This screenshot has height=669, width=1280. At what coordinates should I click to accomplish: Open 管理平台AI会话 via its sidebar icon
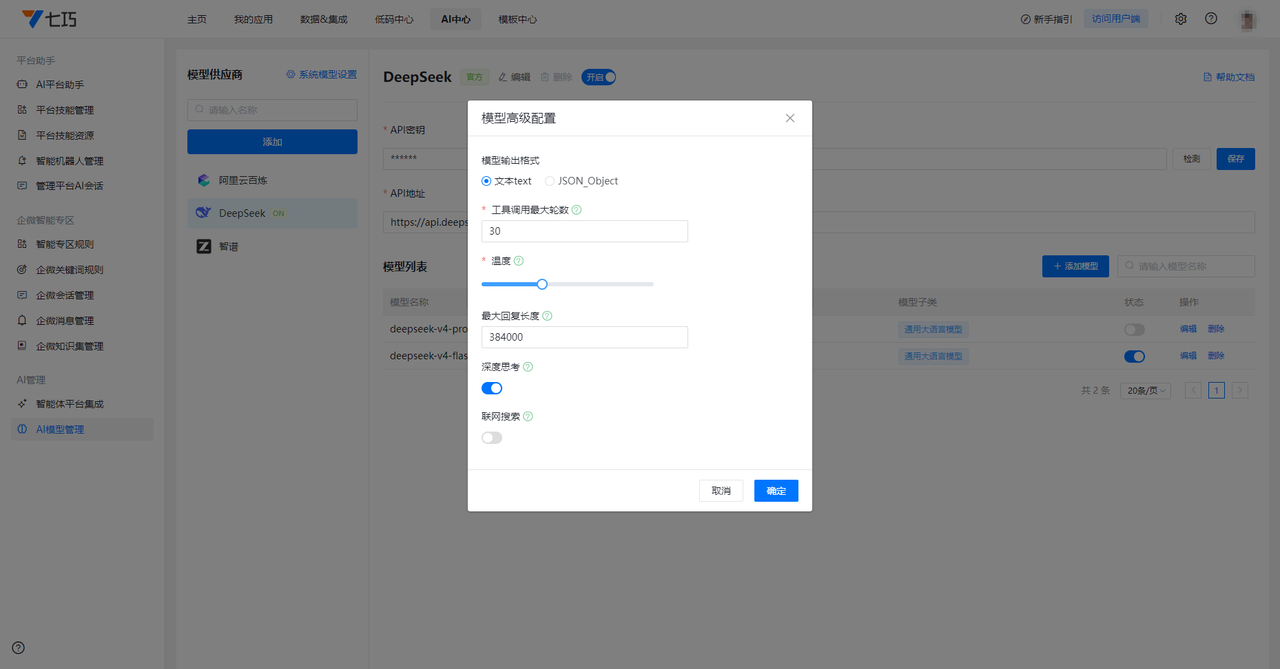click(23, 186)
